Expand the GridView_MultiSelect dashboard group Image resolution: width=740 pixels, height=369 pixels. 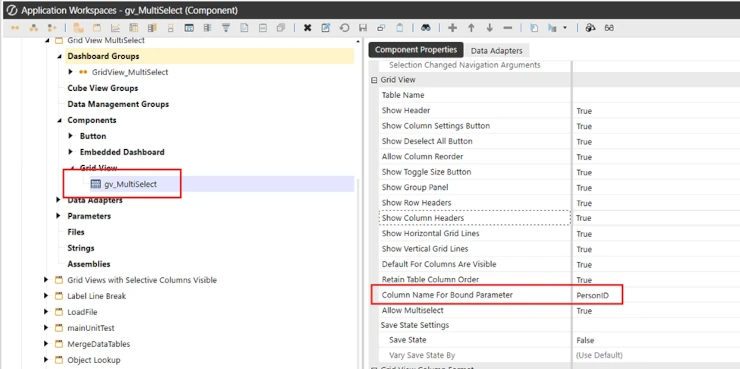pos(71,72)
